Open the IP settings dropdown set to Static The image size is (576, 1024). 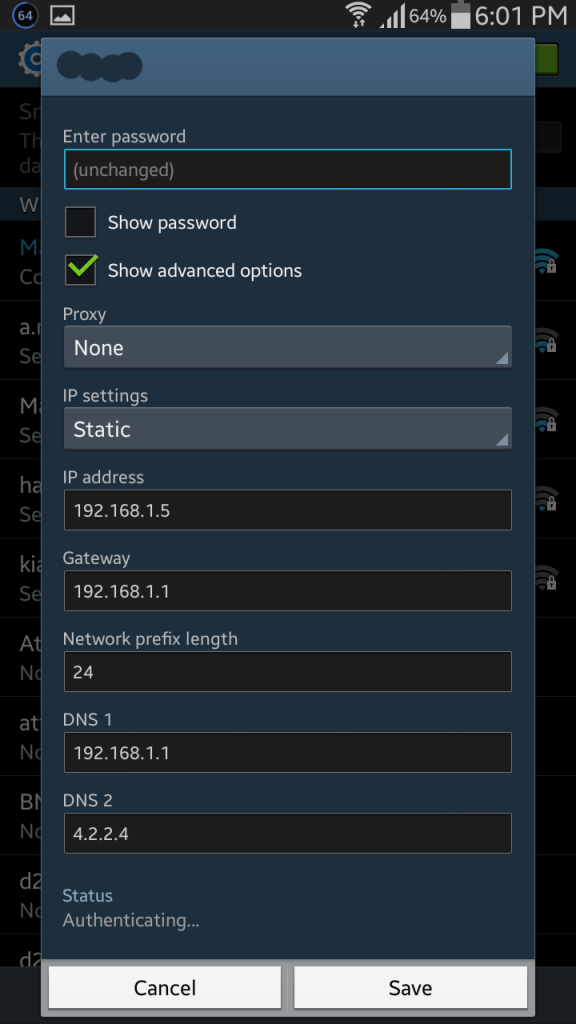287,428
